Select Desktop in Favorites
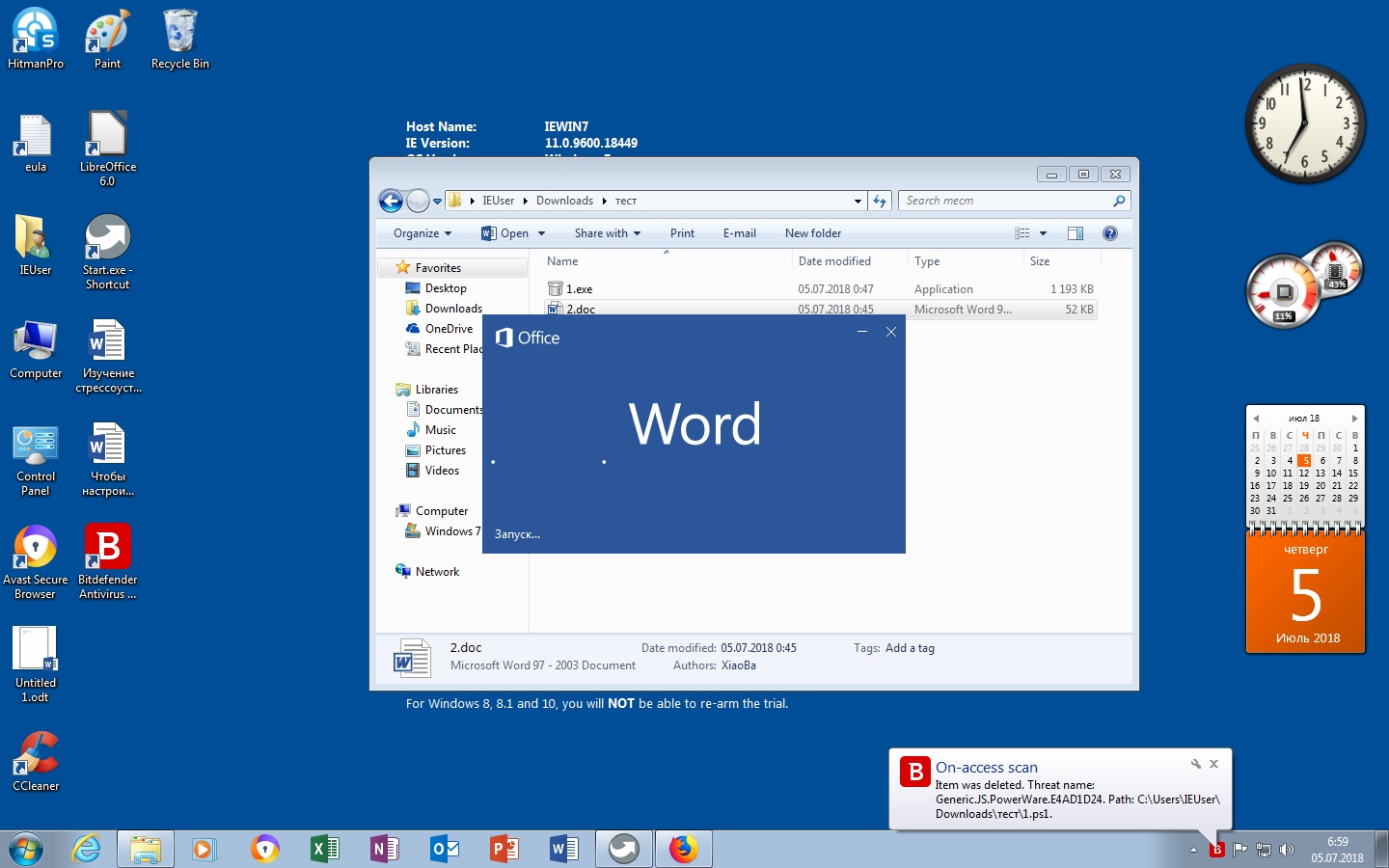The image size is (1389, 868). pos(445,288)
